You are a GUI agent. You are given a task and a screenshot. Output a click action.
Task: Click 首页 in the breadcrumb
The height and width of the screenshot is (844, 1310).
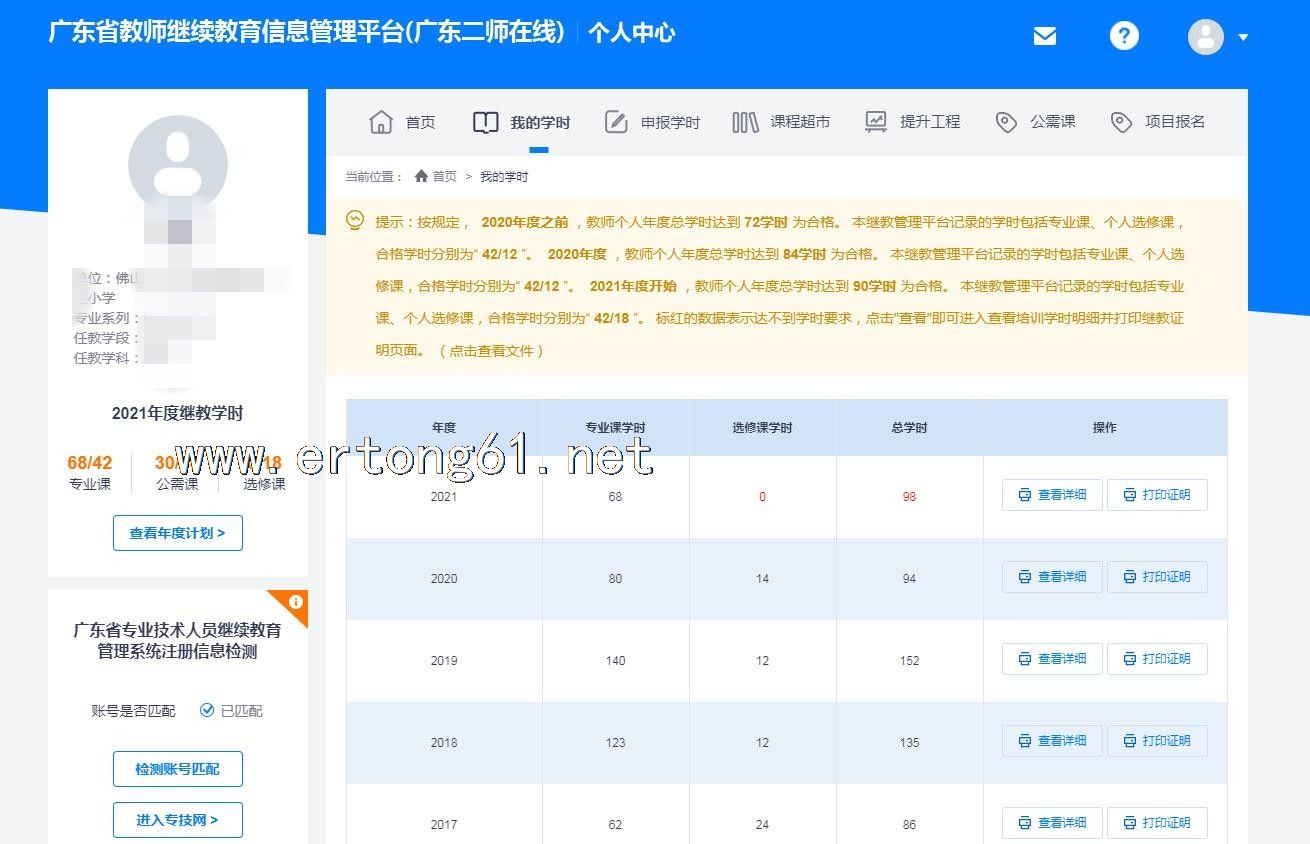(444, 177)
